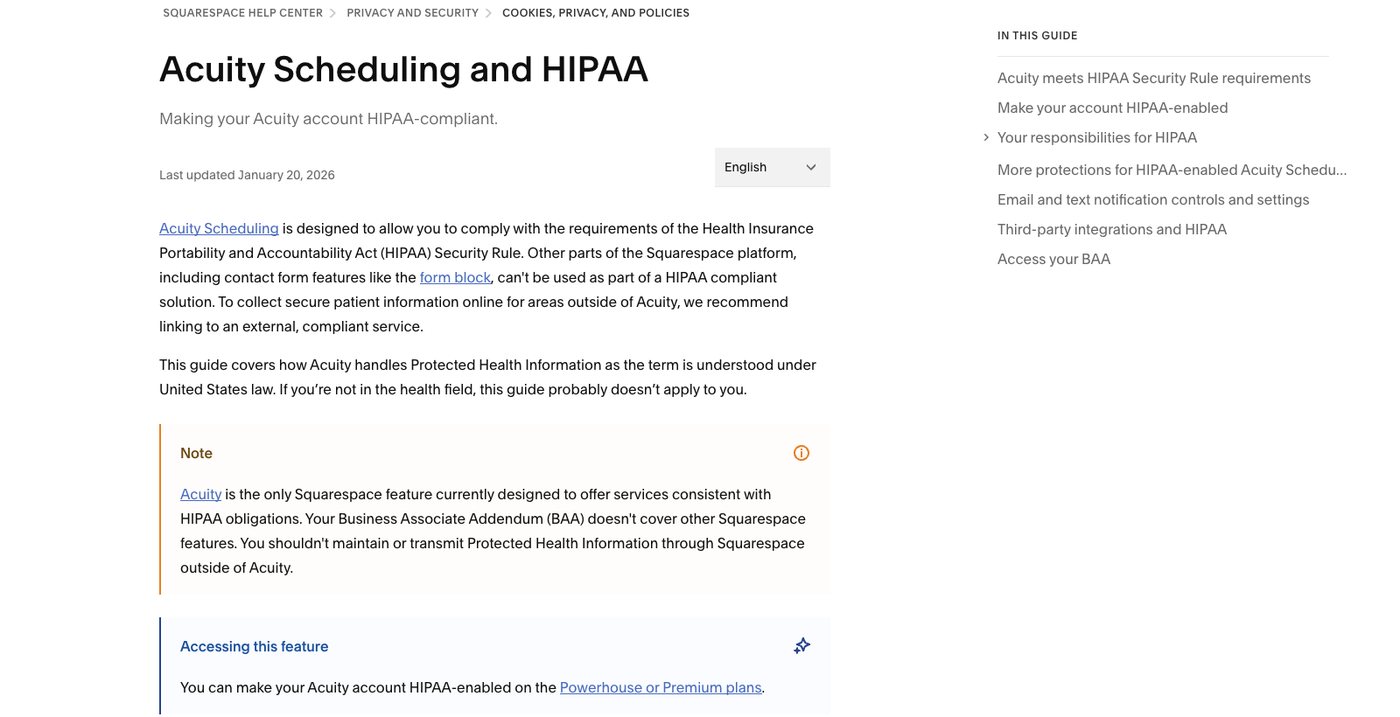Click the breadcrumb arrow after Squarespace Help Center
The image size is (1400, 717).
pyautogui.click(x=334, y=13)
